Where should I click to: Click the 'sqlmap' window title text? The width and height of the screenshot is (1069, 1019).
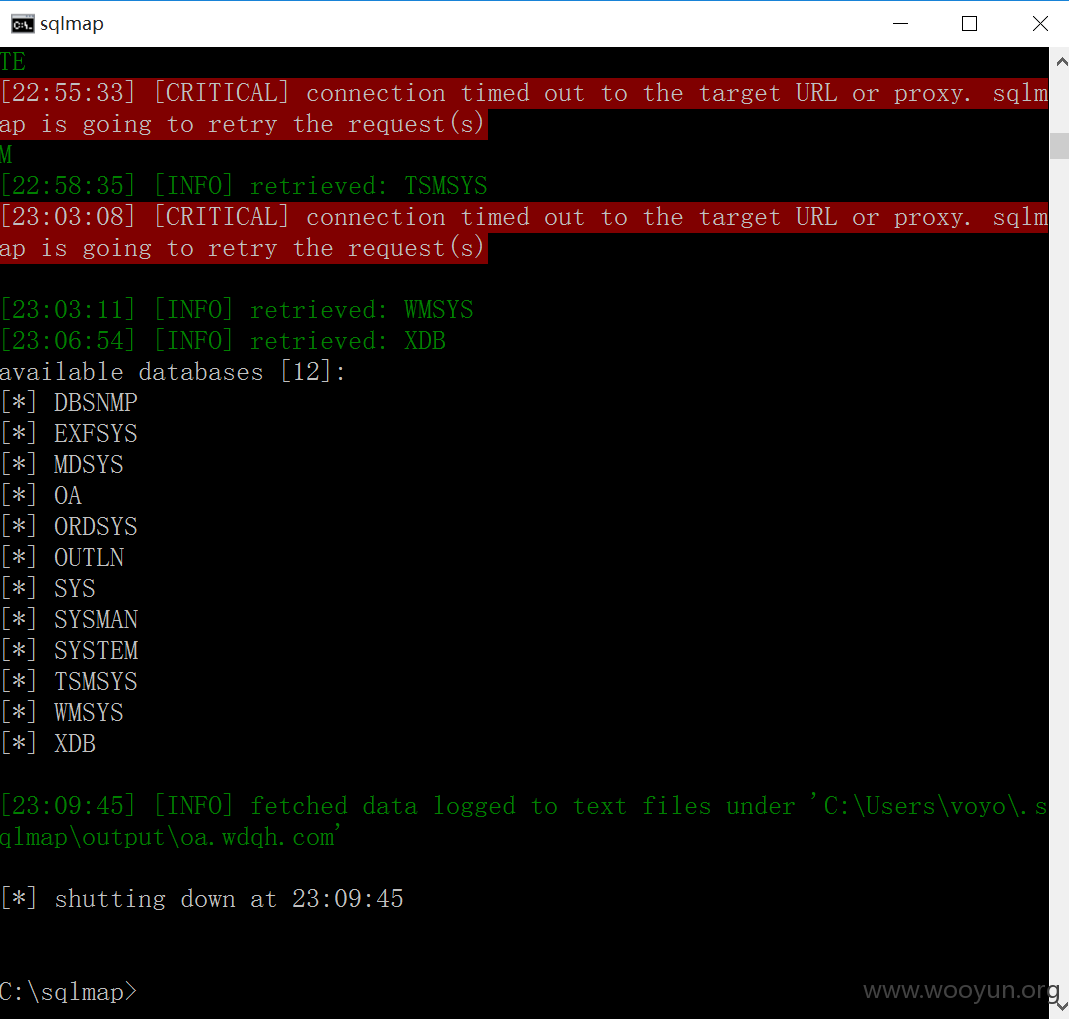(x=72, y=24)
